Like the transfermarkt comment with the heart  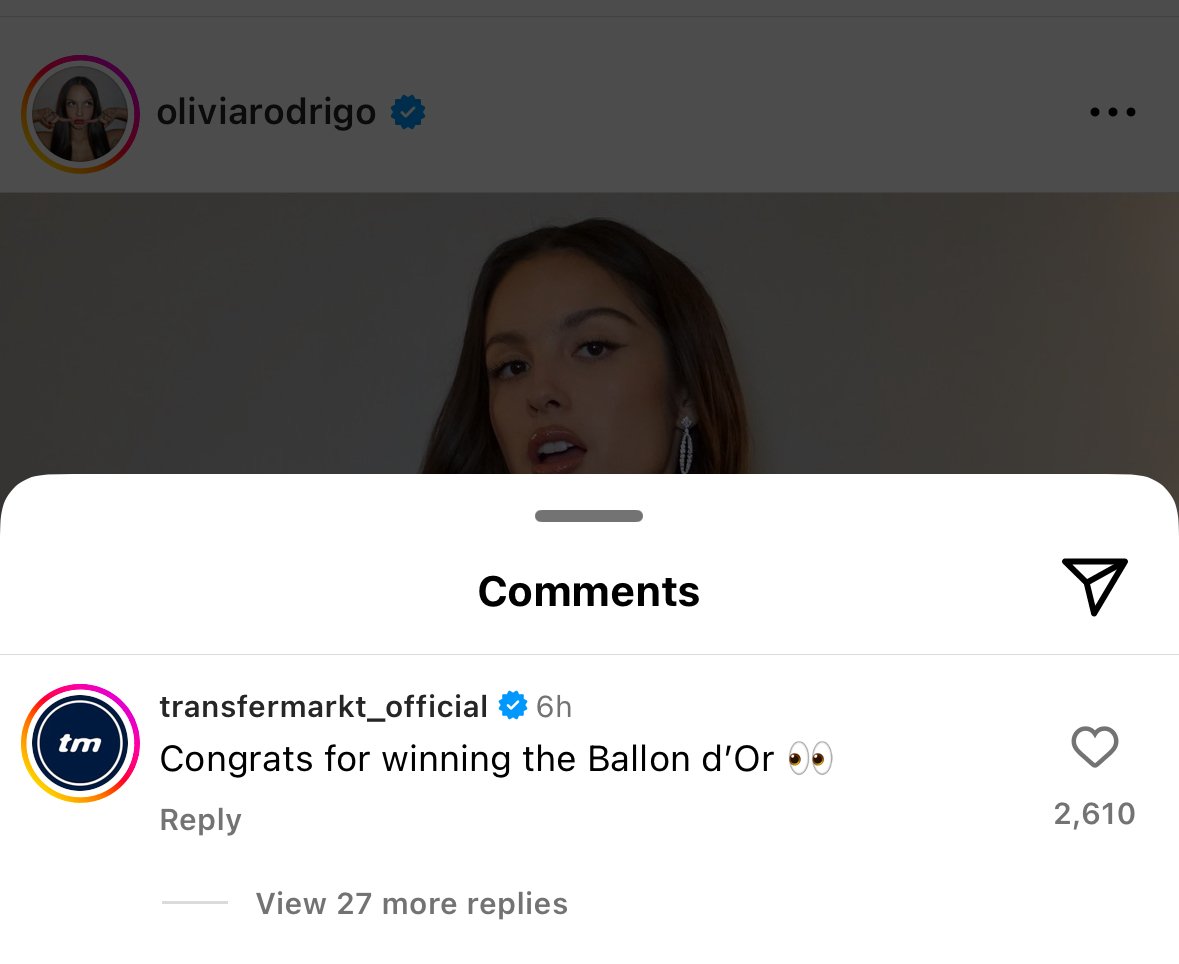tap(1095, 746)
